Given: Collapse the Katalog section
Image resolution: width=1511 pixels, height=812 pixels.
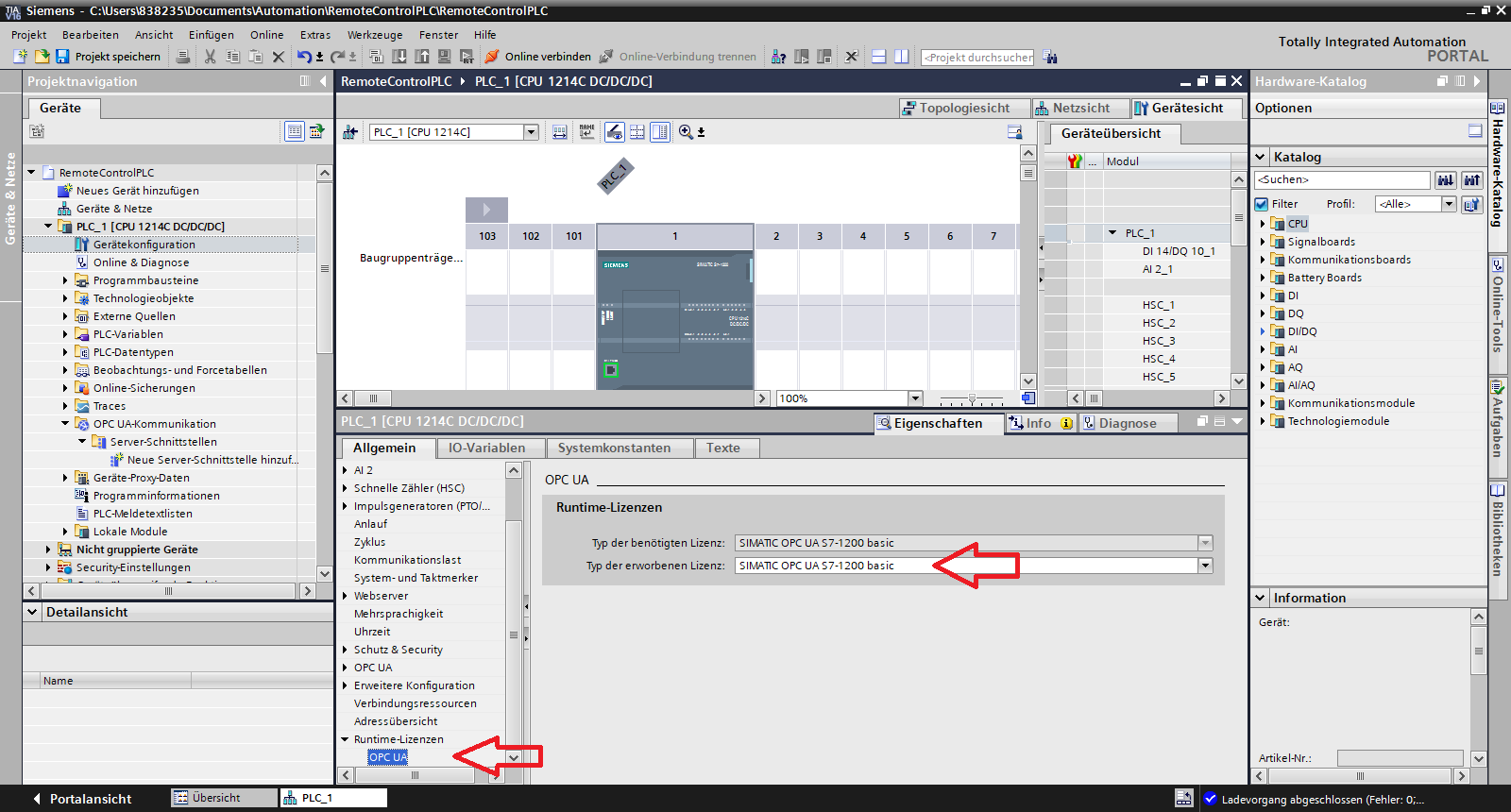Looking at the screenshot, I should (1261, 157).
